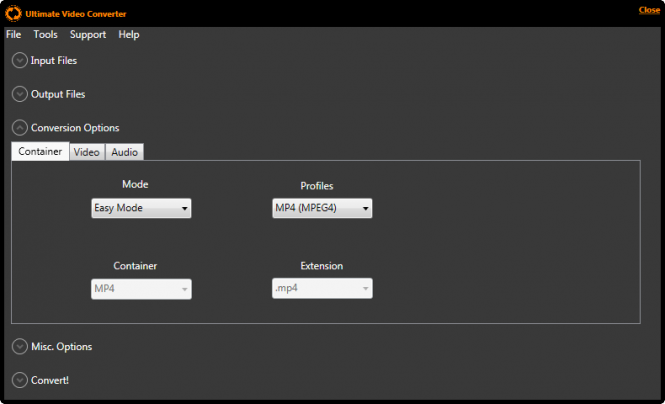The height and width of the screenshot is (404, 665).
Task: Click the disabled MP4 container dropdown
Action: (x=141, y=289)
